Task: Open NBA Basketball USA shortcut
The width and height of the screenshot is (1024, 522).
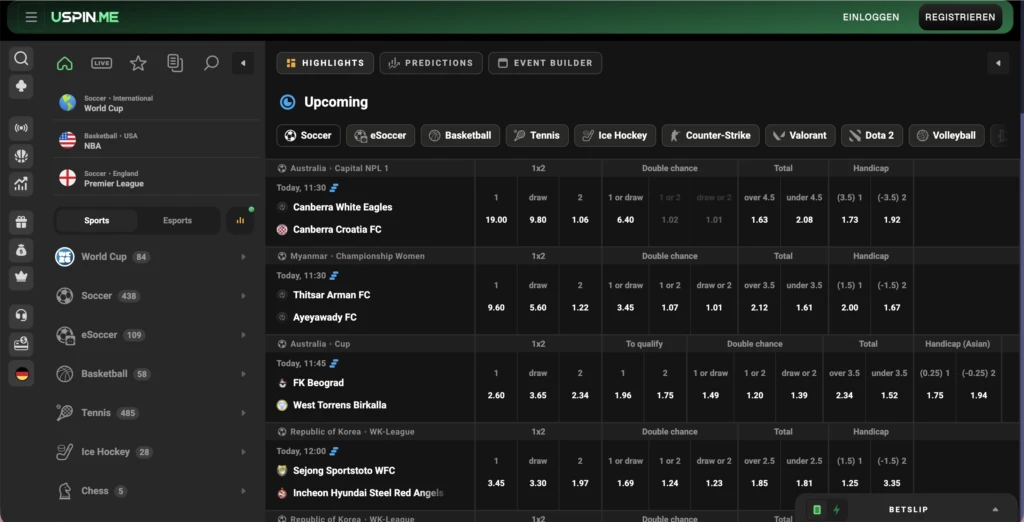Action: pyautogui.click(x=157, y=140)
